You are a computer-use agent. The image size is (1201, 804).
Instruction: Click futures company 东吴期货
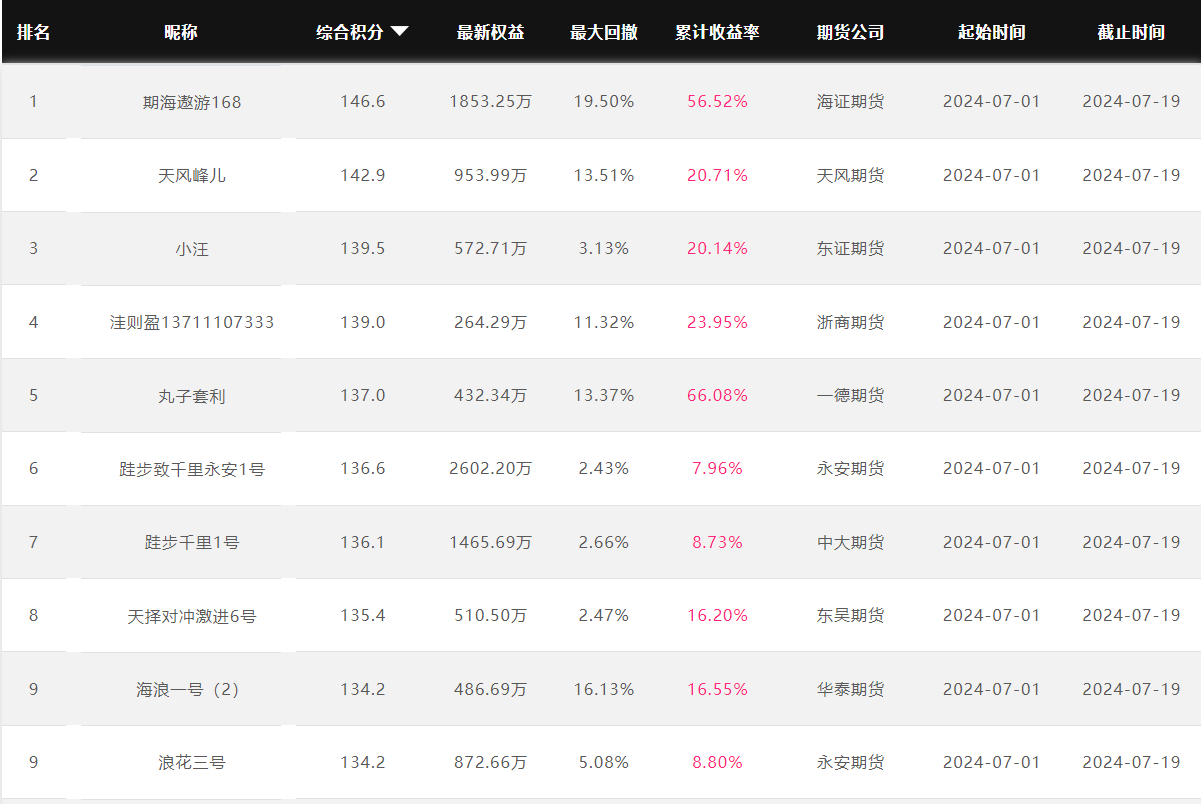click(850, 616)
